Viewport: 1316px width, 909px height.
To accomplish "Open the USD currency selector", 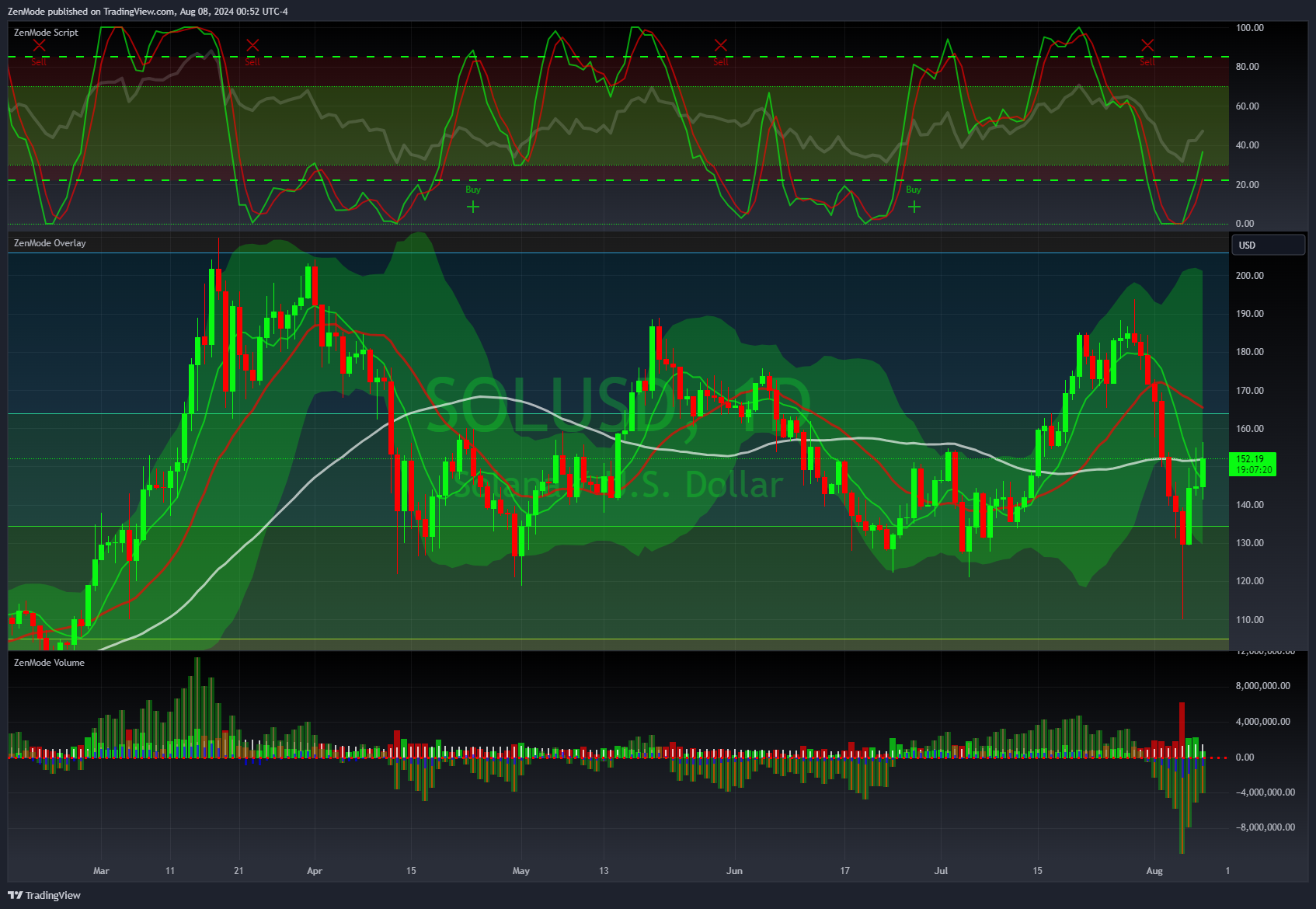I will click(1268, 245).
